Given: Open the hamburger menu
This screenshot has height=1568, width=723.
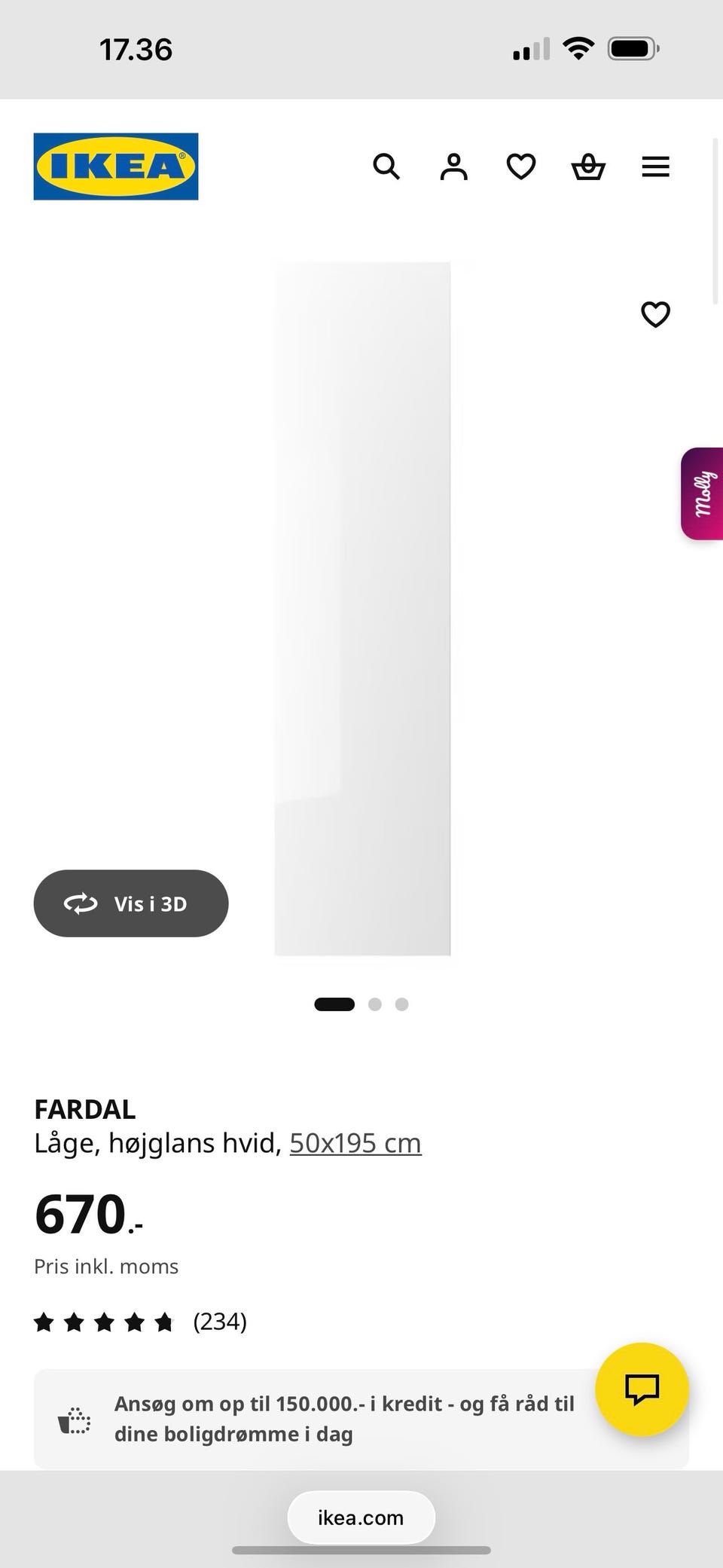Looking at the screenshot, I should point(655,167).
